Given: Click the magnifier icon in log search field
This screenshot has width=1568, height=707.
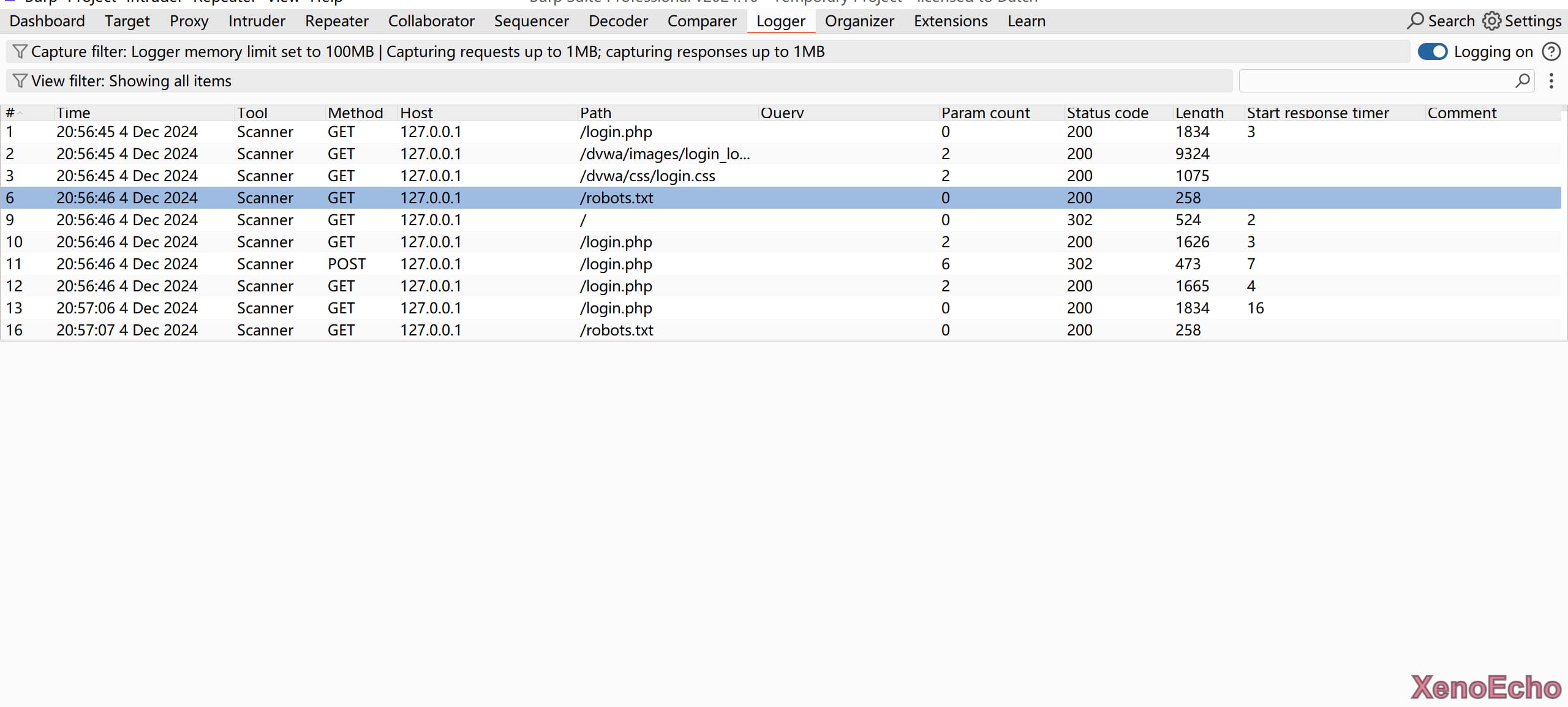Looking at the screenshot, I should click(1523, 81).
